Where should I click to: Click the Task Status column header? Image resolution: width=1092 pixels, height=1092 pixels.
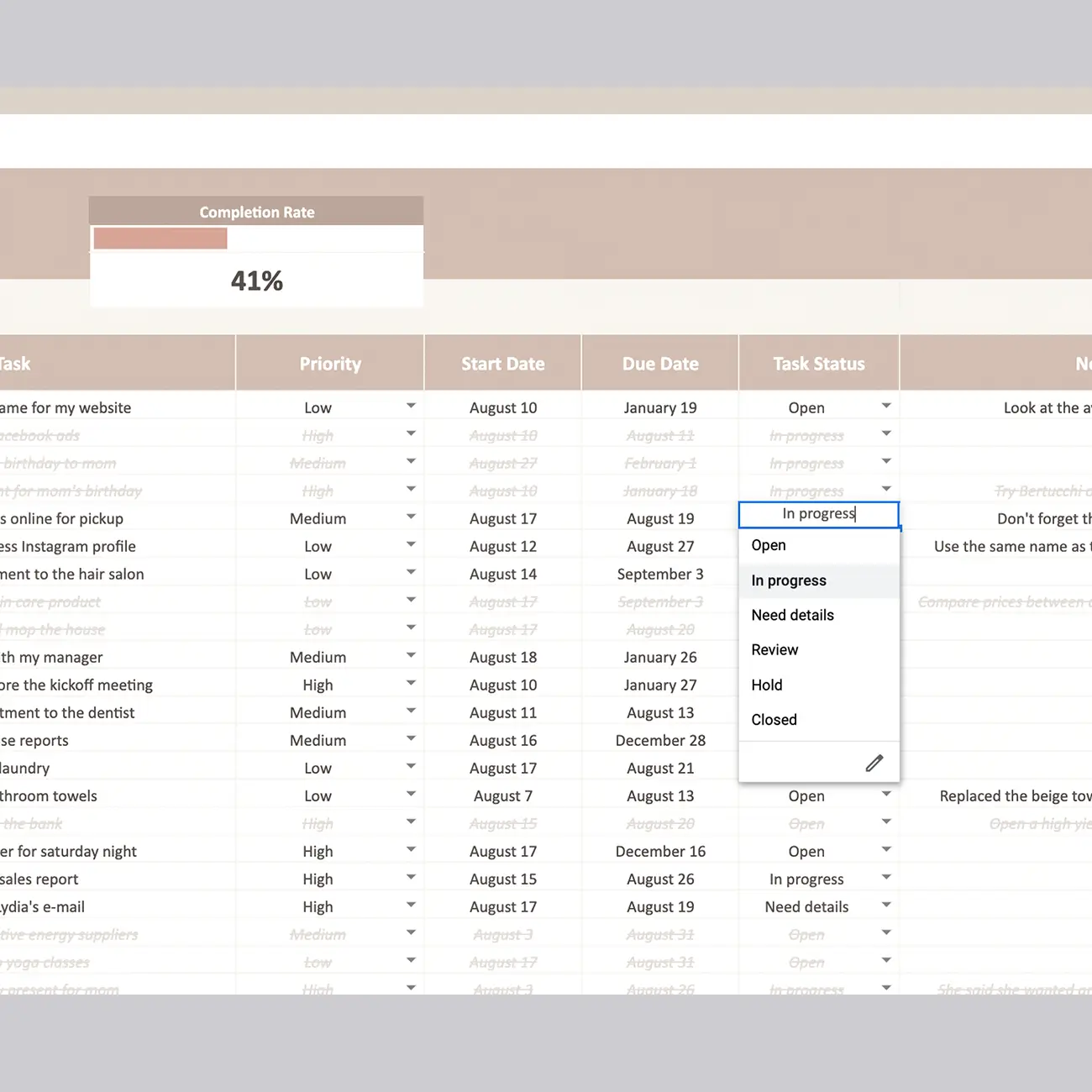click(x=819, y=364)
